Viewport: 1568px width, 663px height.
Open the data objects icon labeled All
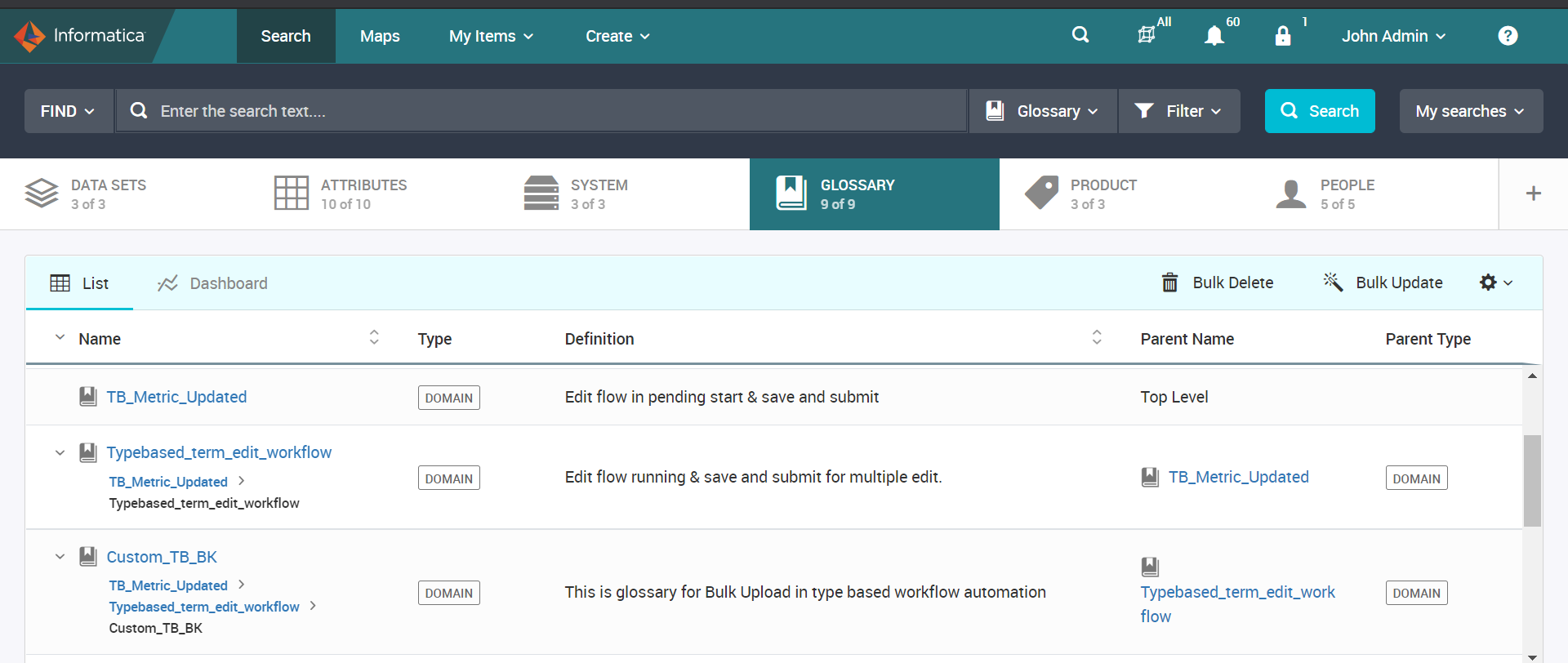pyautogui.click(x=1147, y=35)
